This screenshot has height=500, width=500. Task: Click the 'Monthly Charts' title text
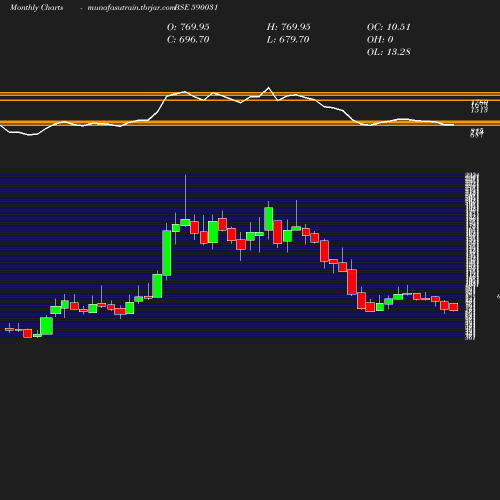(x=37, y=7)
